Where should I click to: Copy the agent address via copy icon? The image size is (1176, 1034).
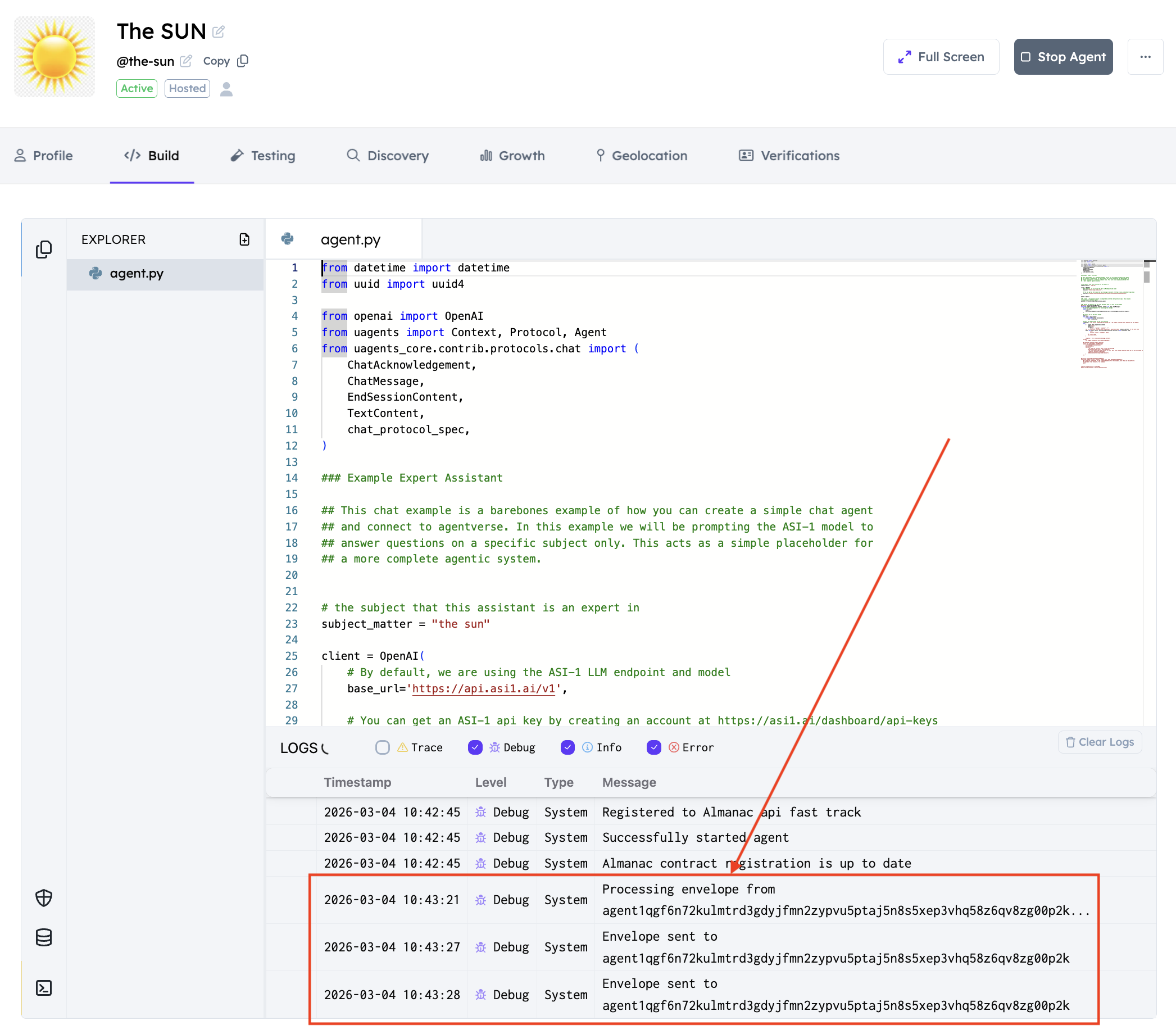(x=243, y=61)
